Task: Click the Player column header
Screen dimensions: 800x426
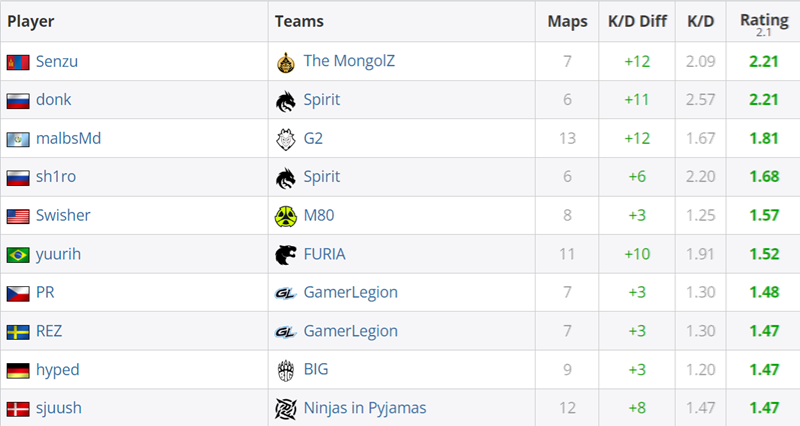Action: point(31,21)
